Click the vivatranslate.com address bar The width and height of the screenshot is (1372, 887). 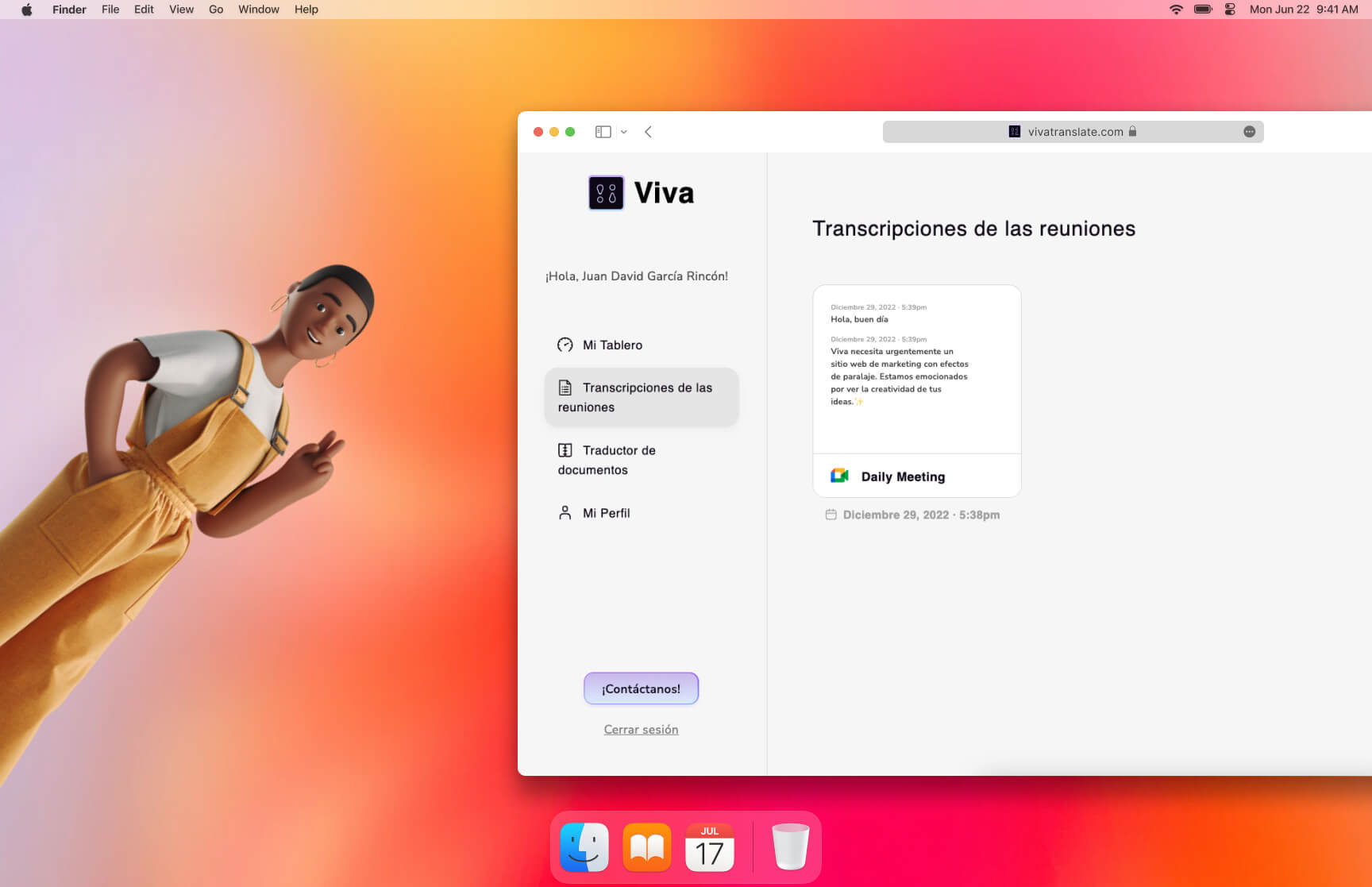point(1073,132)
